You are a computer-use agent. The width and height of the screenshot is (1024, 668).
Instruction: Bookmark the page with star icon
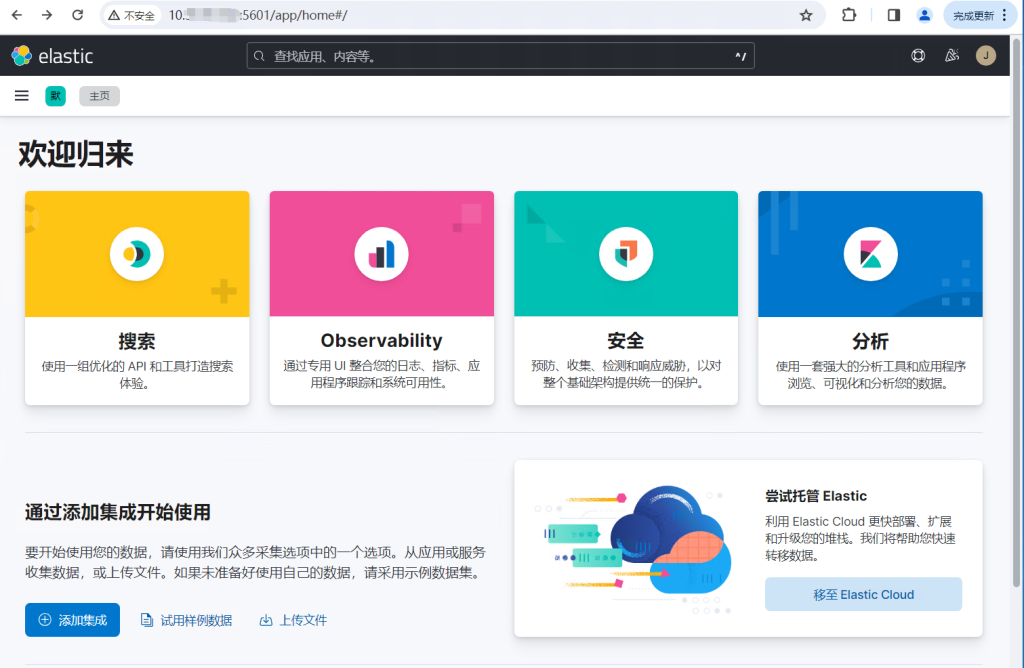tap(806, 15)
